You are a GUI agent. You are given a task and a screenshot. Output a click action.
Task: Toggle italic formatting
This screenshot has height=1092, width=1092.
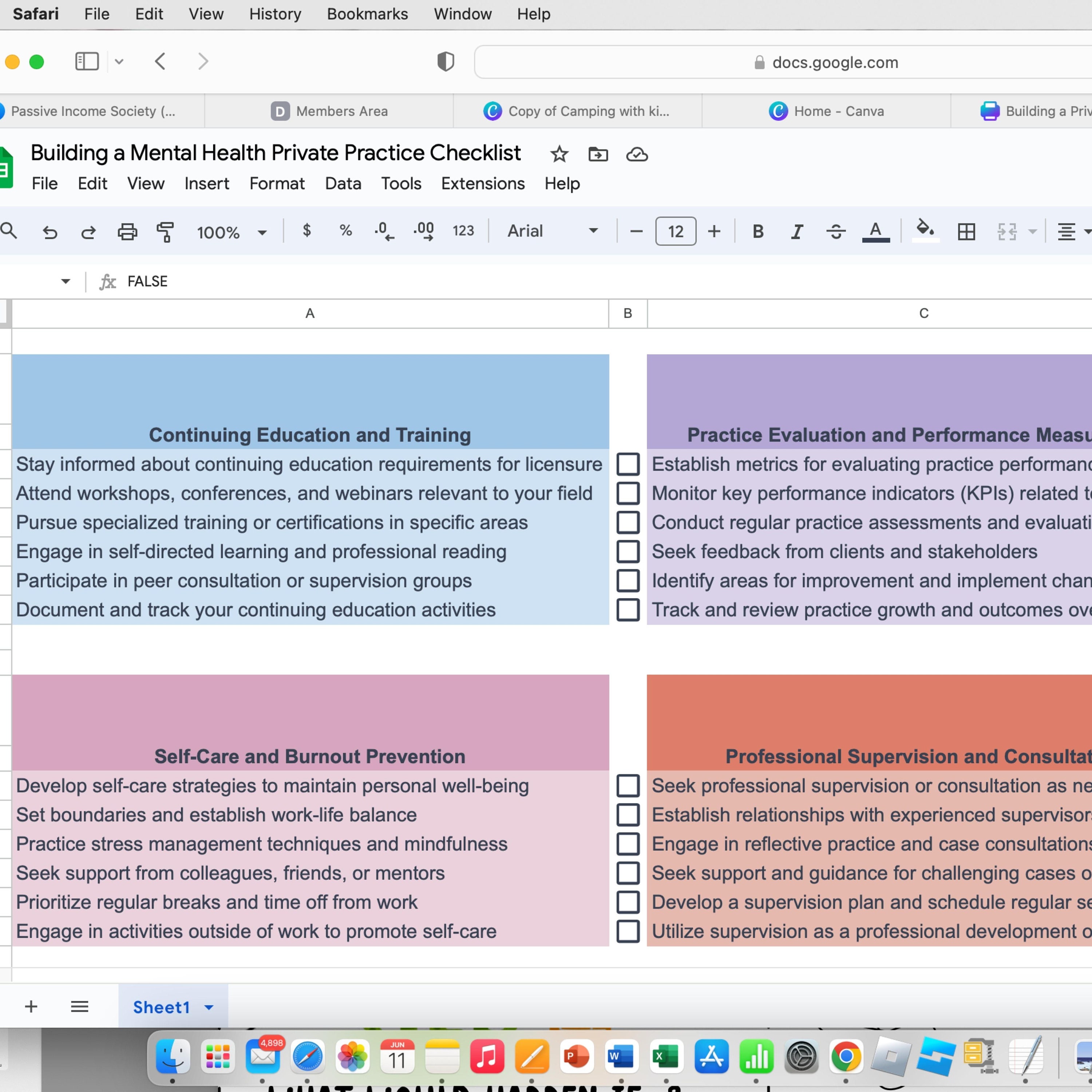(797, 231)
